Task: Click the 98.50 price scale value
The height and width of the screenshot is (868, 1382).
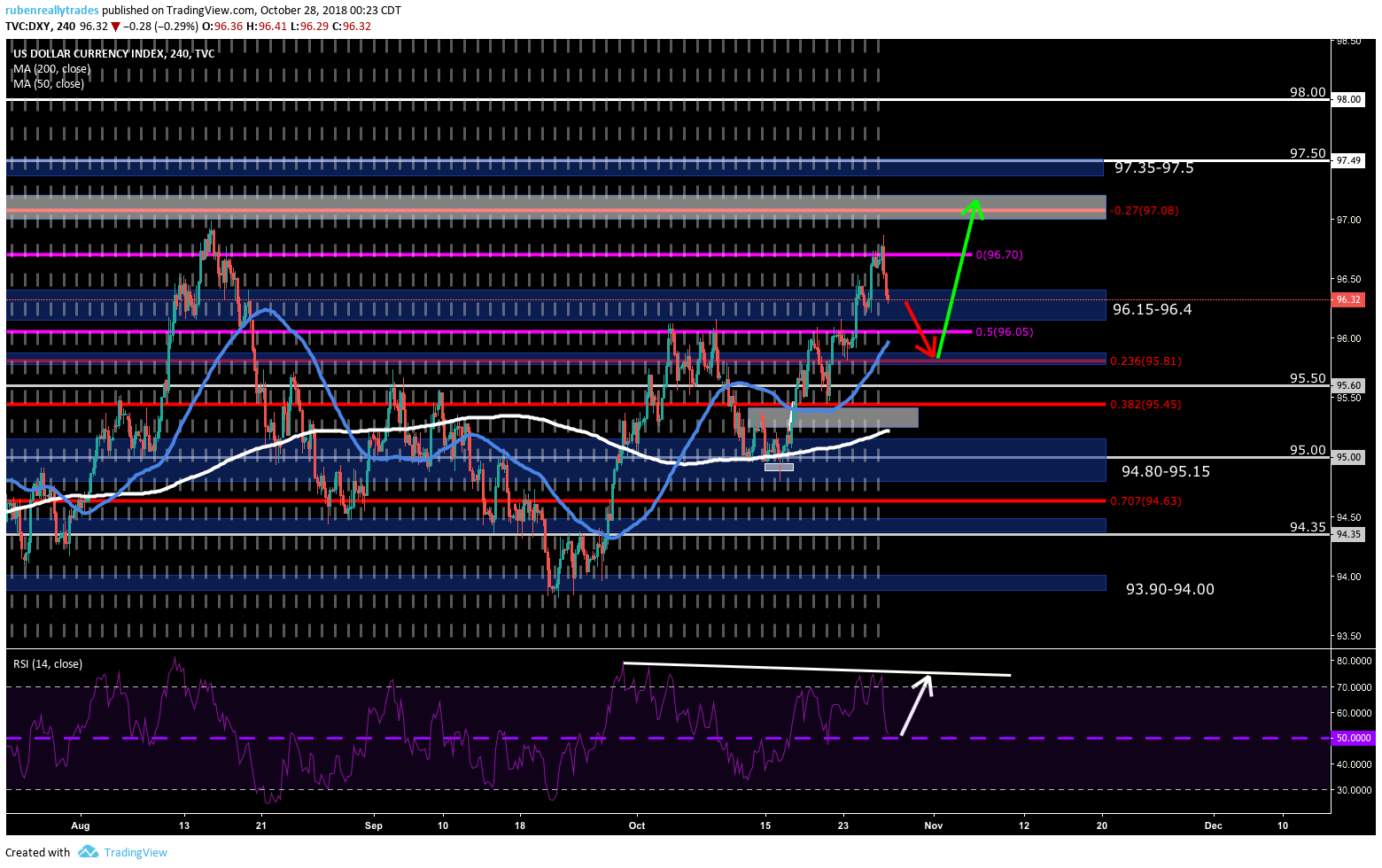Action: pyautogui.click(x=1348, y=41)
